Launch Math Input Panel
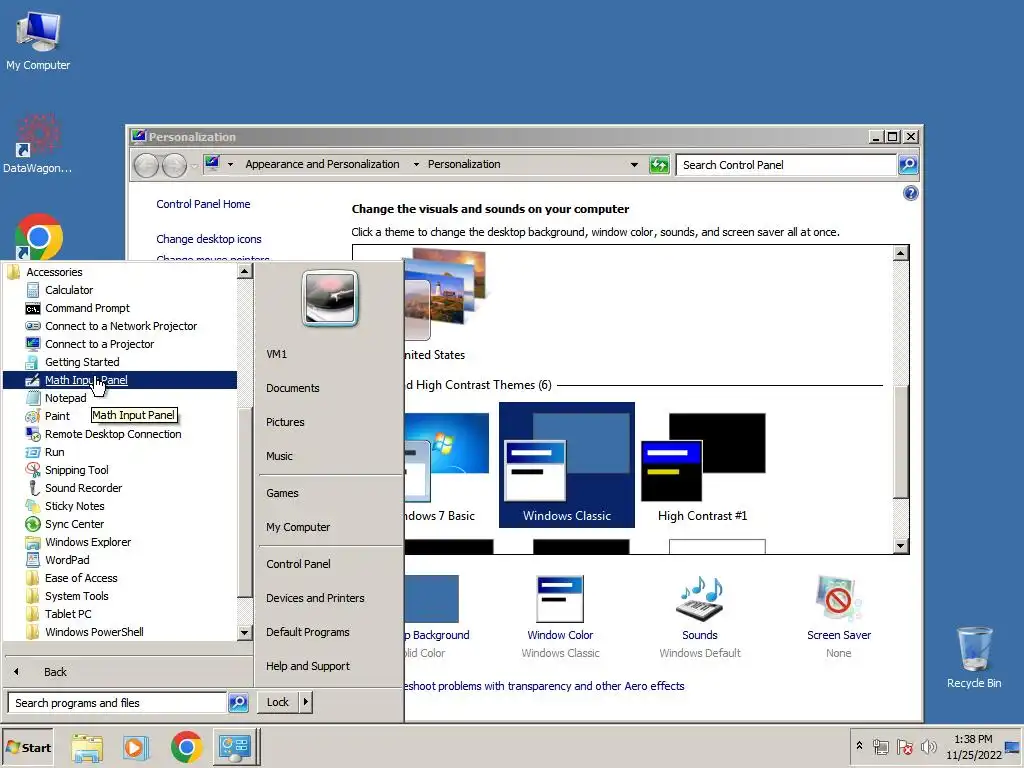1024x768 pixels. 120,380
